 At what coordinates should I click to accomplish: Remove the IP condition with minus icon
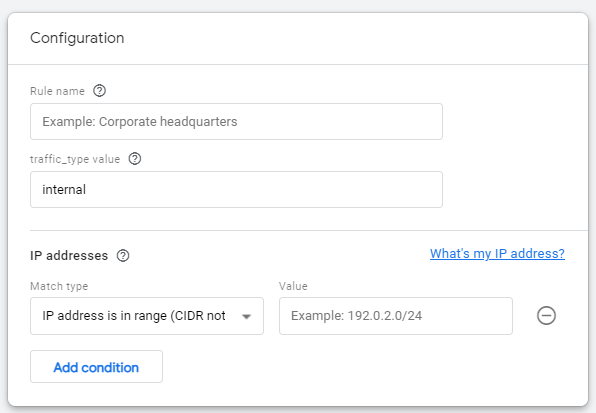coord(546,316)
